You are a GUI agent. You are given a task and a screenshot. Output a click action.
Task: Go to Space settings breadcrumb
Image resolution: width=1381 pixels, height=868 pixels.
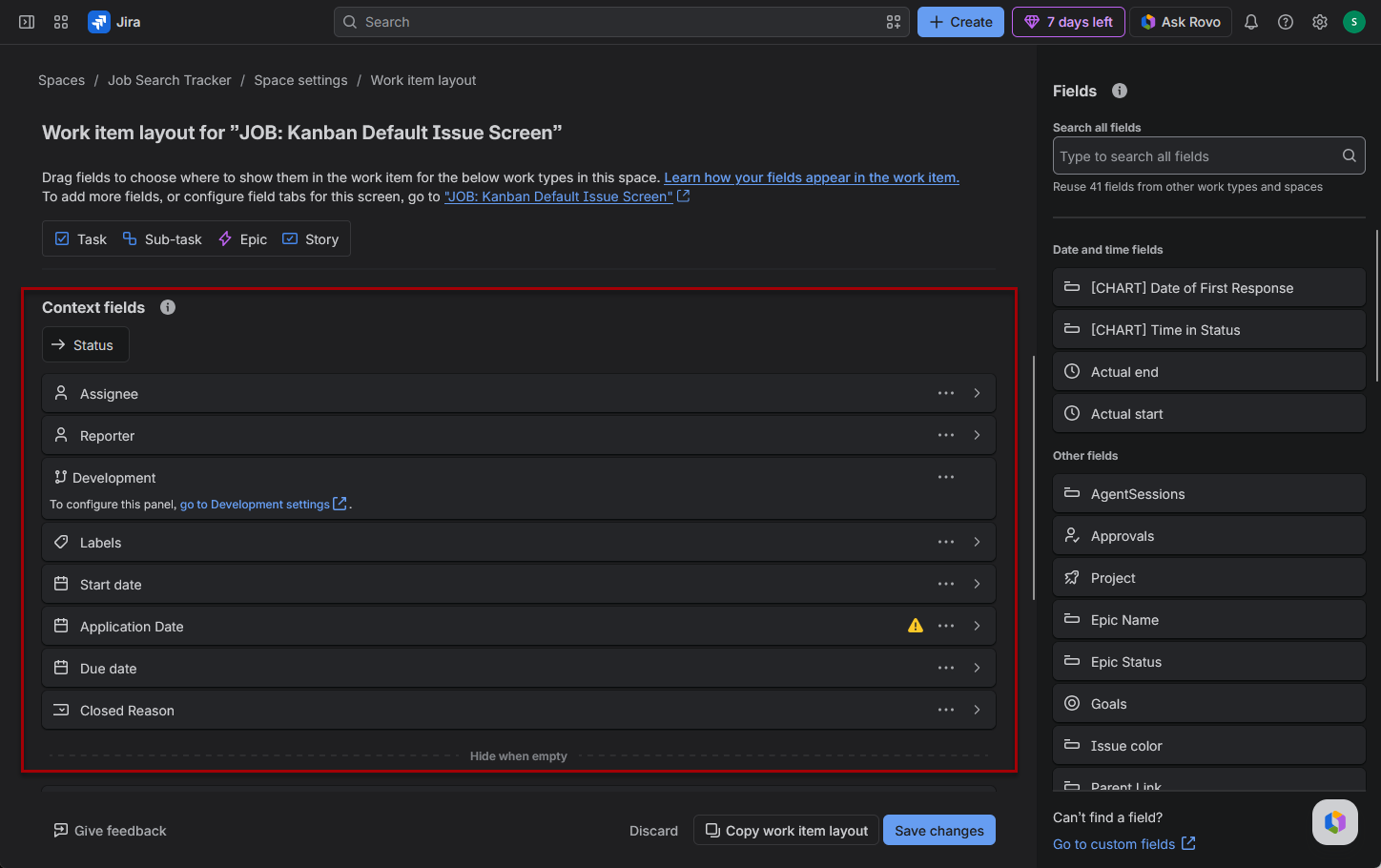(x=300, y=80)
